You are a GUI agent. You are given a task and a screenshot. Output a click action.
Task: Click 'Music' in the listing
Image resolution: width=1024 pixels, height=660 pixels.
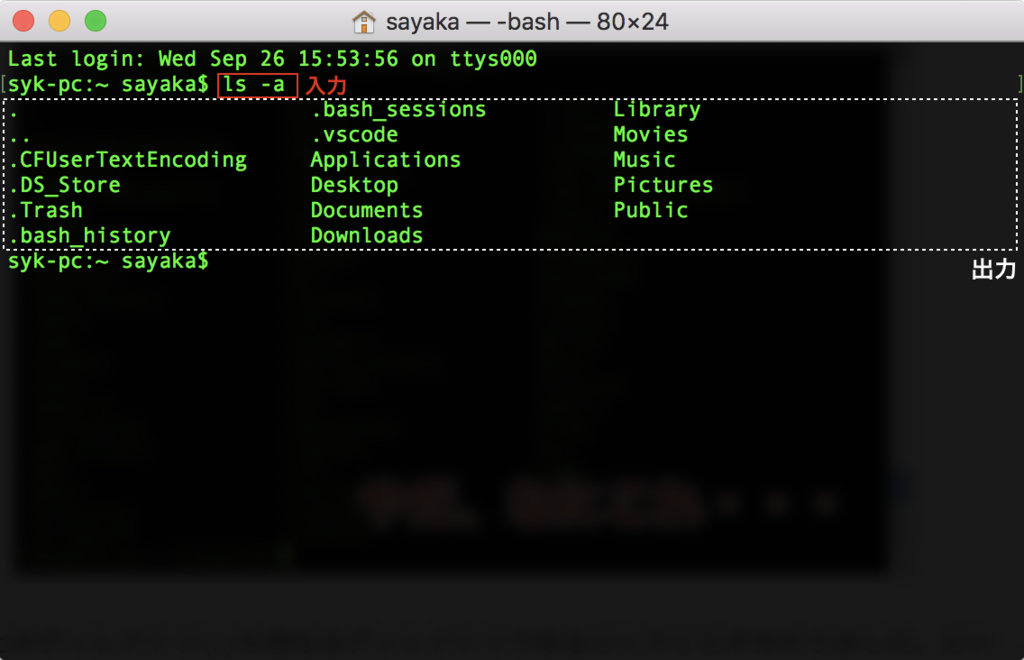[x=645, y=160]
